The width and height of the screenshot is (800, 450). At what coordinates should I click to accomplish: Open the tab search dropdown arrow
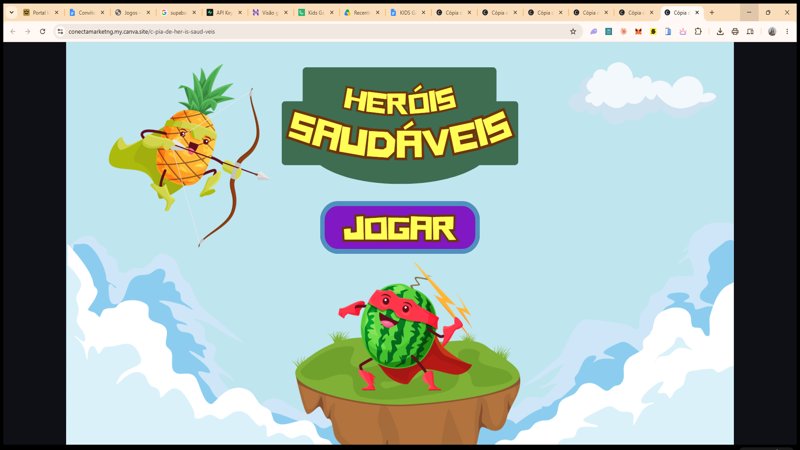(x=11, y=12)
